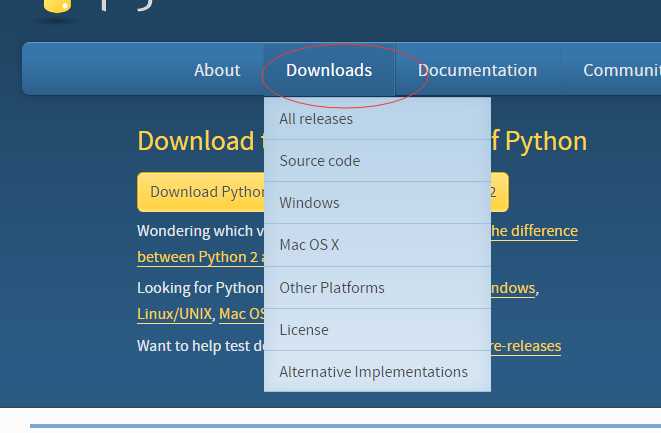
Task: Click the Python logo icon
Action: click(57, 8)
